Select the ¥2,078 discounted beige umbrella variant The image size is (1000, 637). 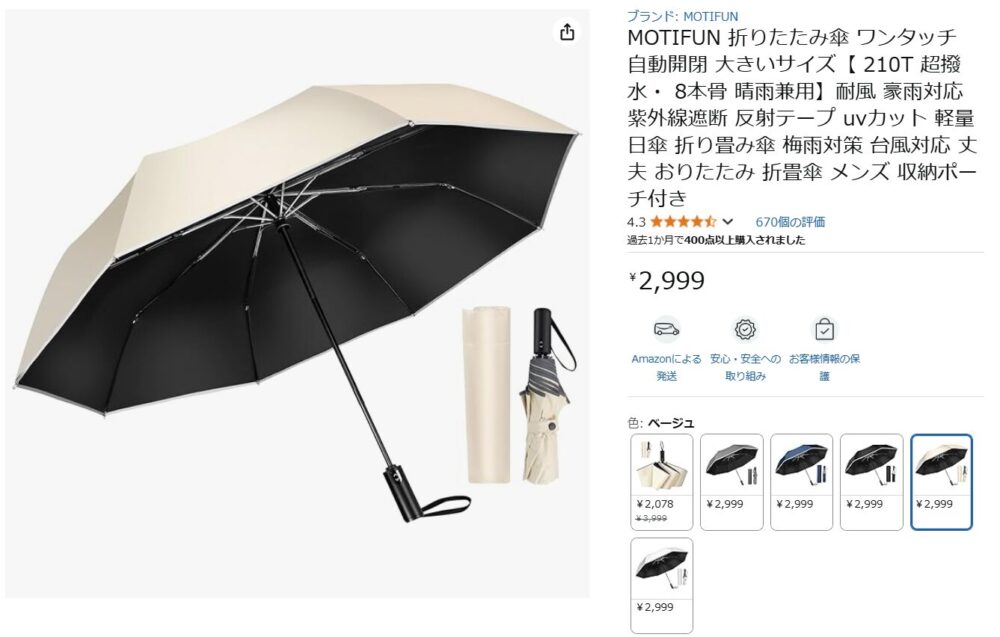coord(661,482)
